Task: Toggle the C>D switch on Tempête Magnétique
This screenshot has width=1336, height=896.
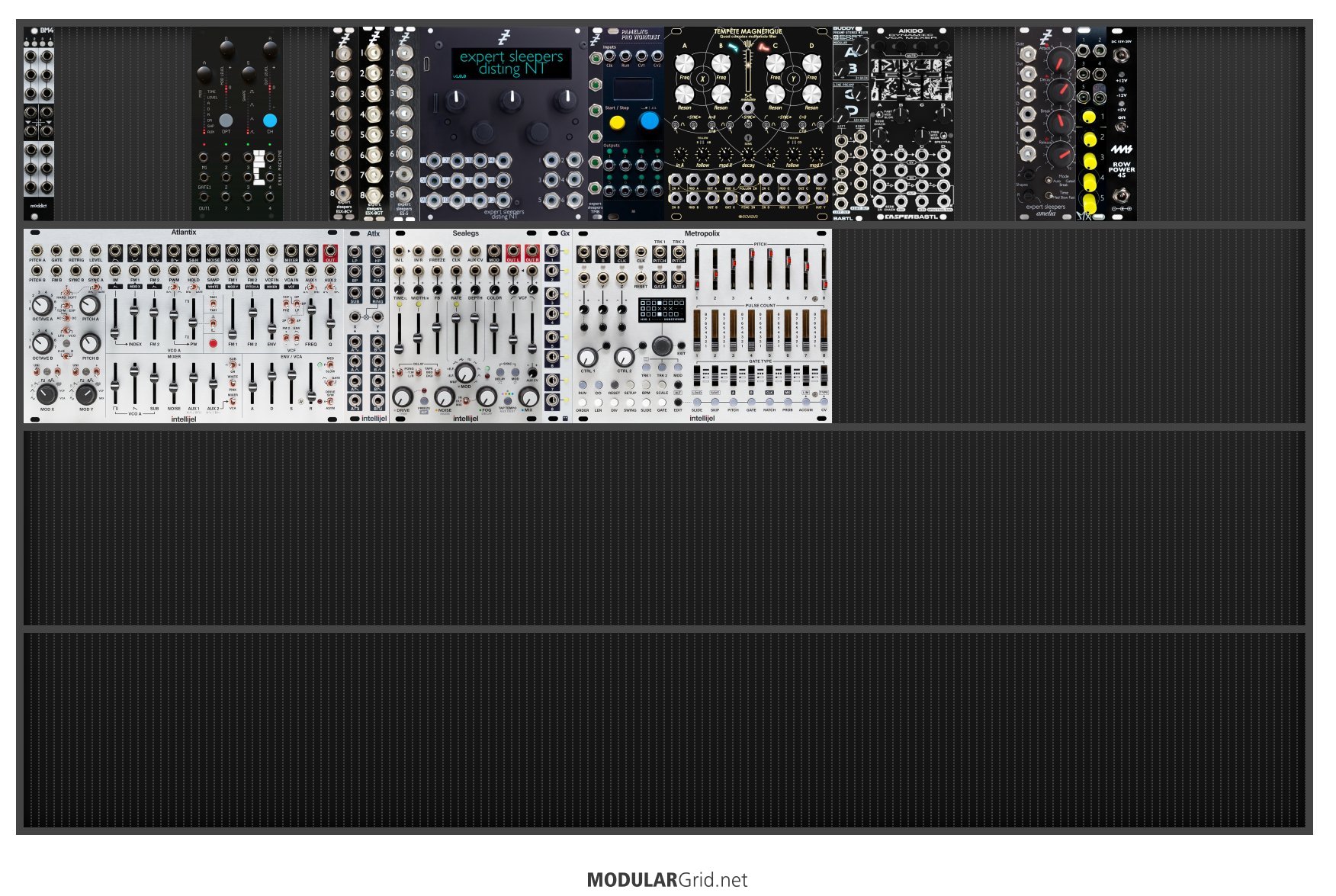Action: (x=802, y=127)
